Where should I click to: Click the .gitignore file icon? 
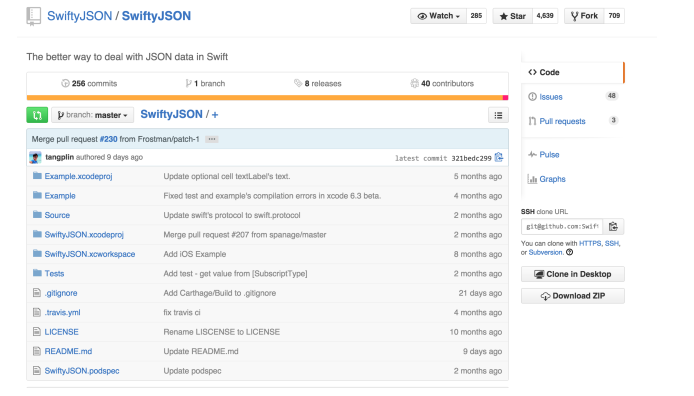[37, 293]
